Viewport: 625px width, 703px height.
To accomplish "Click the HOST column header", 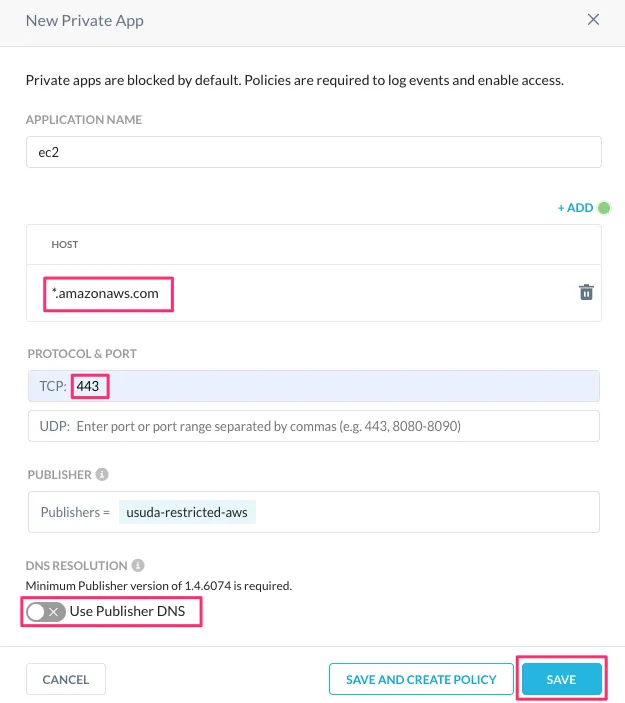I will (65, 244).
